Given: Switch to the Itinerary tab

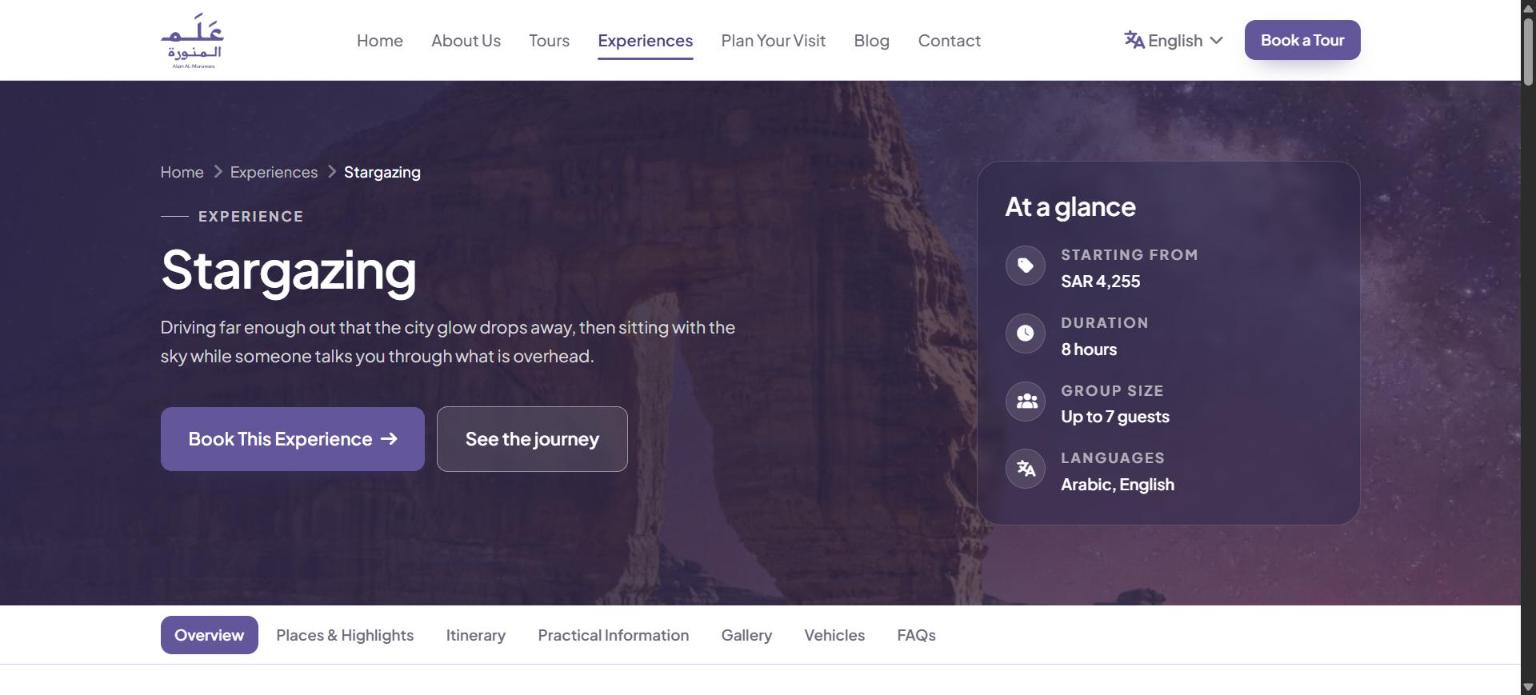Looking at the screenshot, I should [476, 635].
